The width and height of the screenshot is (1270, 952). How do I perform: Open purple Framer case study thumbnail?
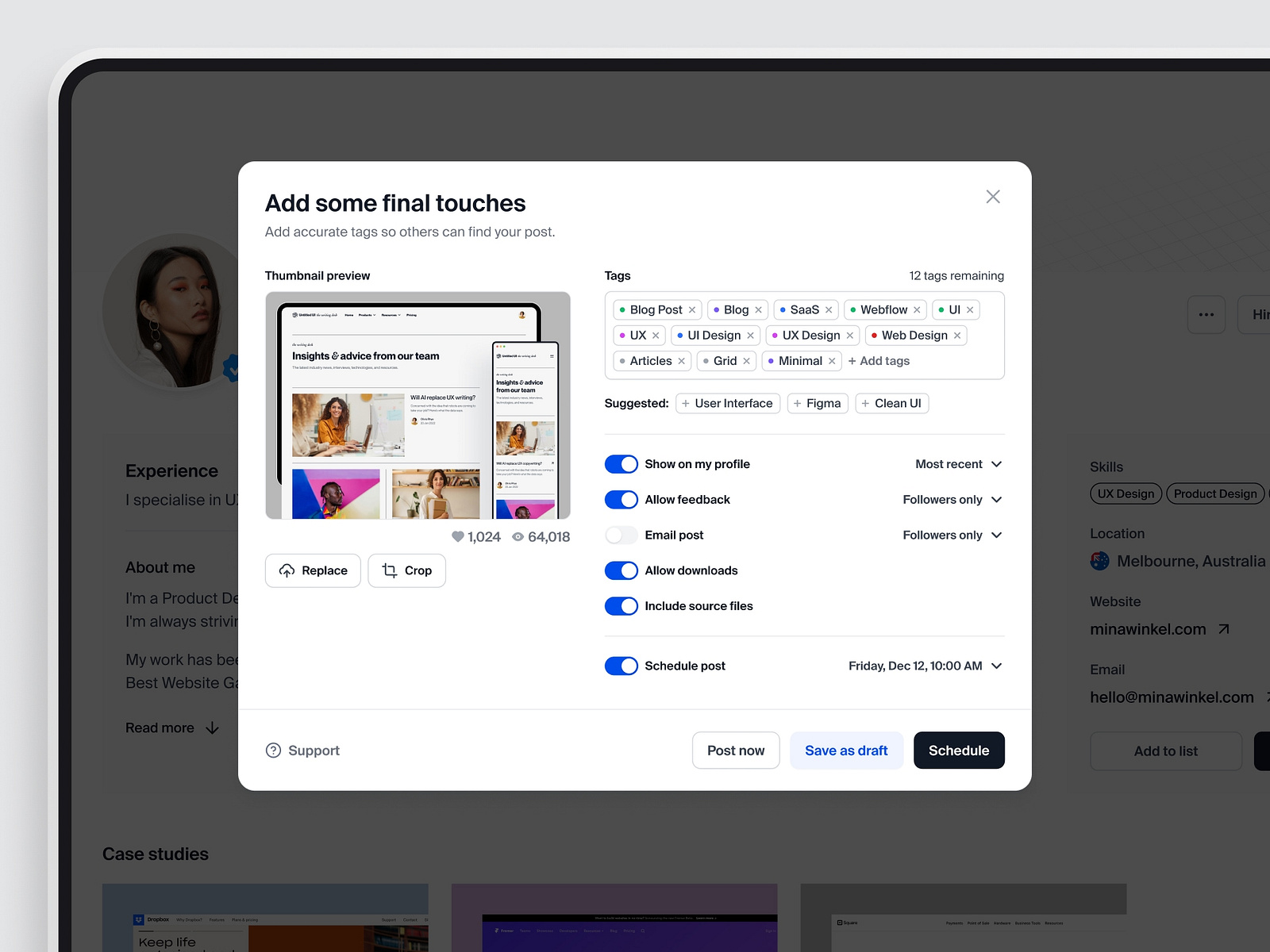coord(614,918)
